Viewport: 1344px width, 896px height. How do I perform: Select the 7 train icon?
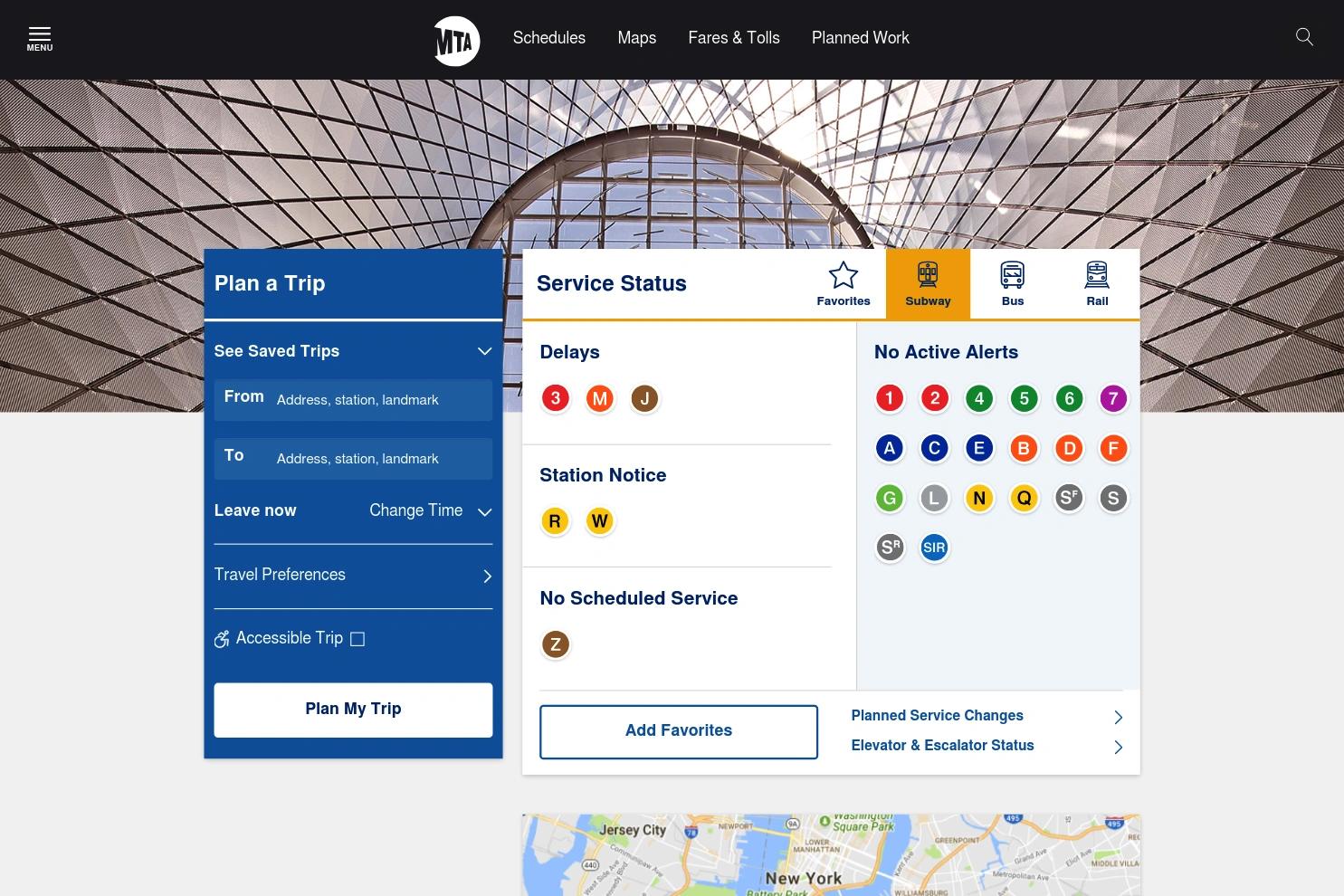[1113, 398]
